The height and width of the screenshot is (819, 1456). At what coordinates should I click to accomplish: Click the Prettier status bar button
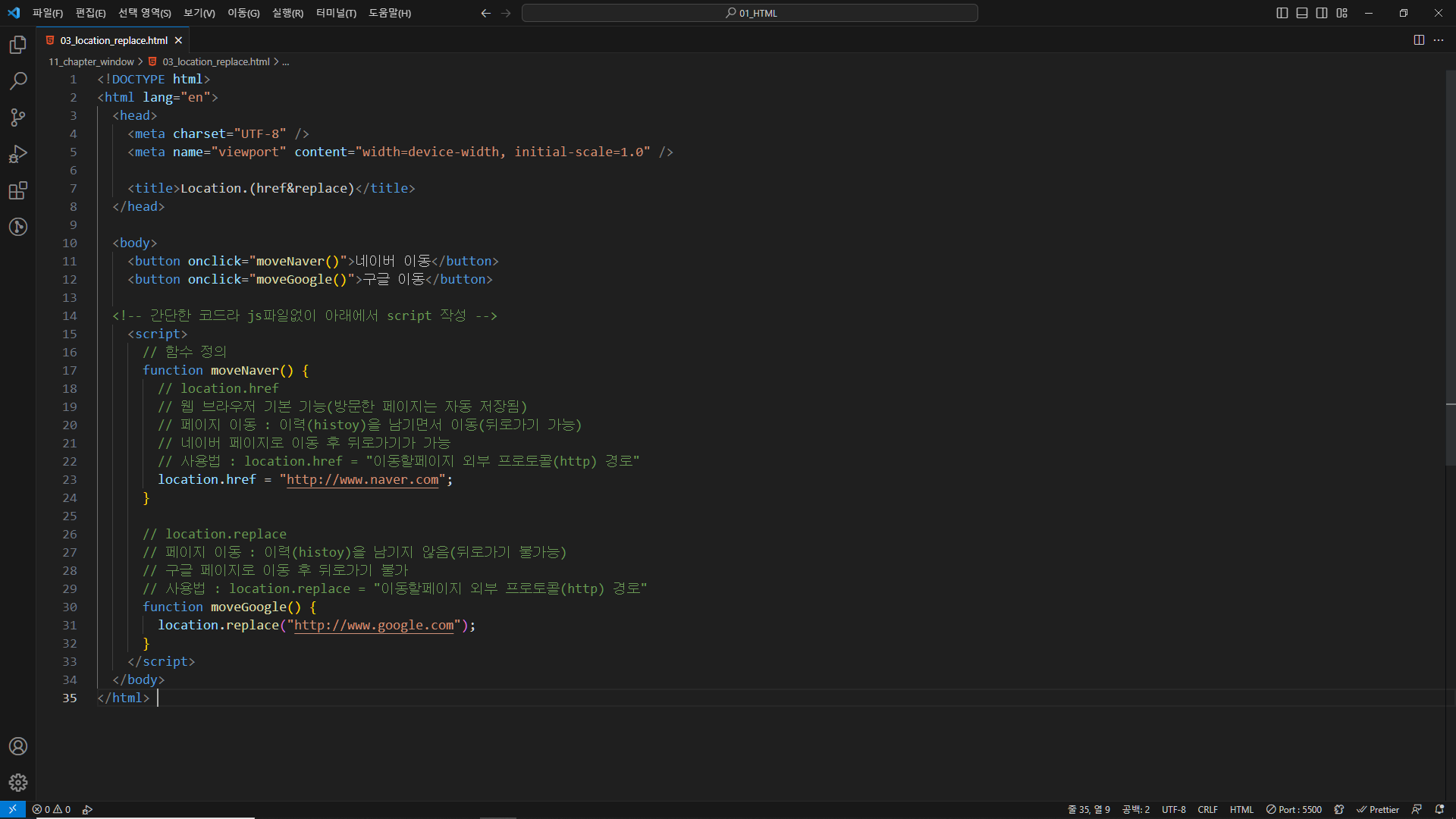1378,809
